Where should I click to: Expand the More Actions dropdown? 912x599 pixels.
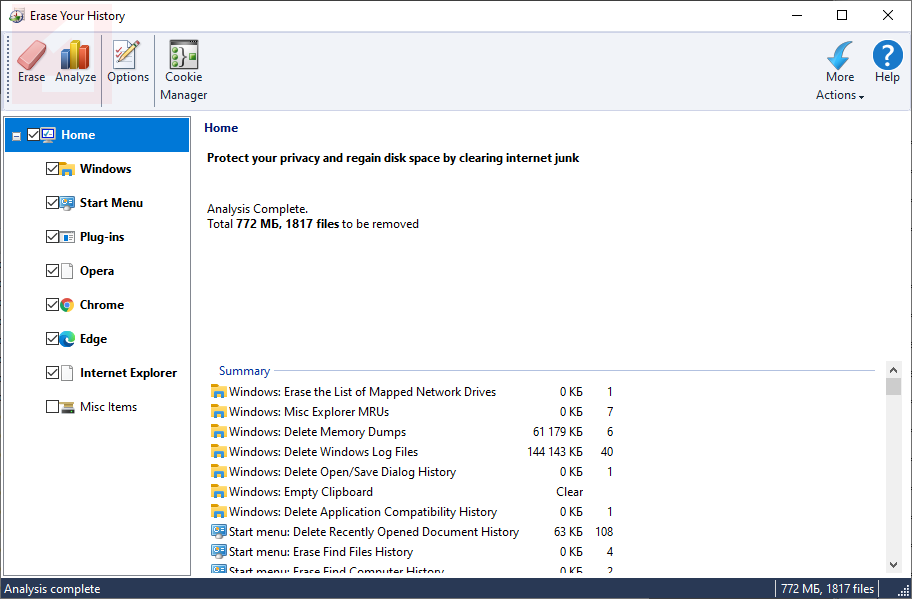840,94
